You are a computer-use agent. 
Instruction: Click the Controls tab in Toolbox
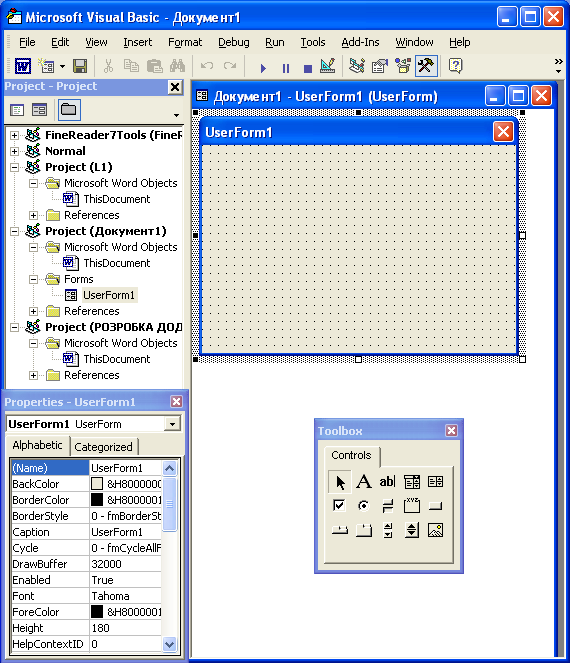point(351,455)
